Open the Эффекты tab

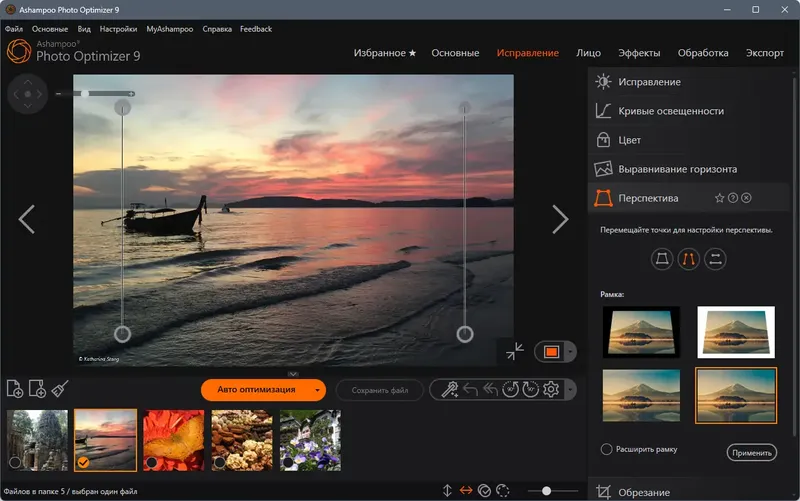639,53
